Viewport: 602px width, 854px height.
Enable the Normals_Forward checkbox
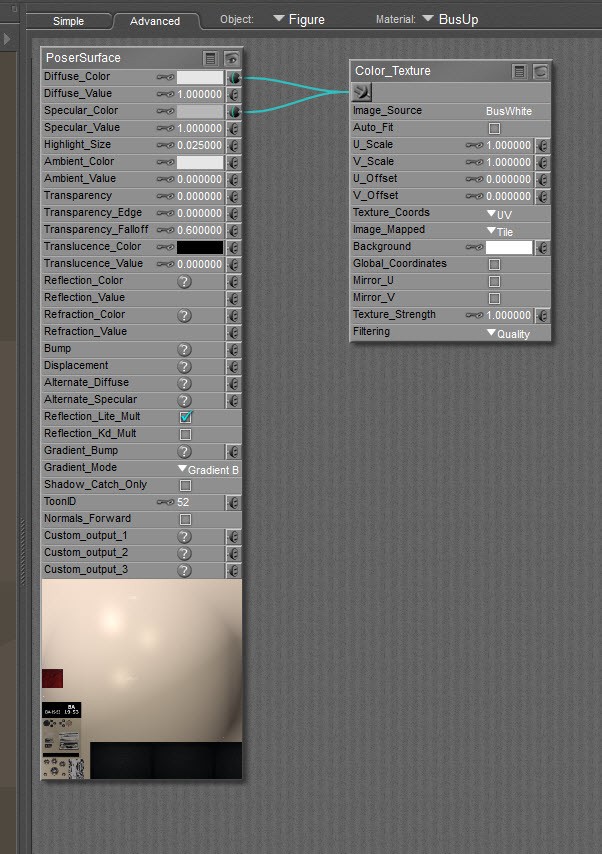pyautogui.click(x=186, y=519)
